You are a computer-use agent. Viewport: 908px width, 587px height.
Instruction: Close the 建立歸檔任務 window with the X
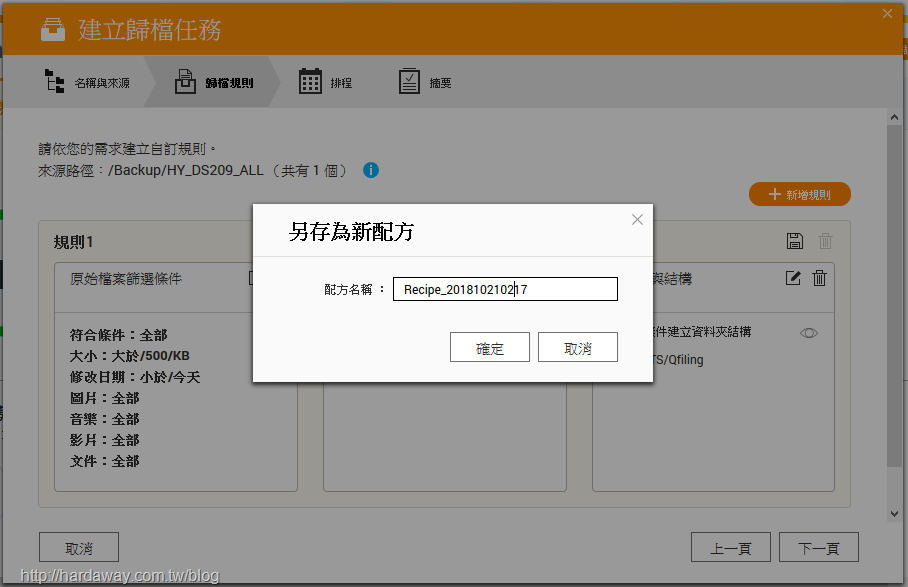pyautogui.click(x=887, y=14)
